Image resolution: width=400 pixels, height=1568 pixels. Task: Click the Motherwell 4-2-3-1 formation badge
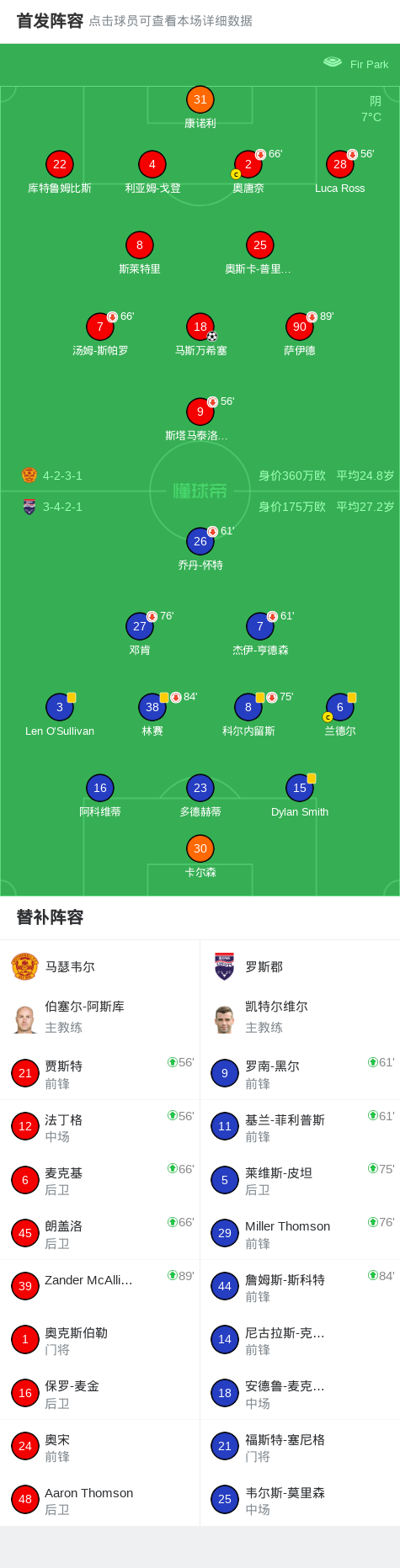click(29, 476)
